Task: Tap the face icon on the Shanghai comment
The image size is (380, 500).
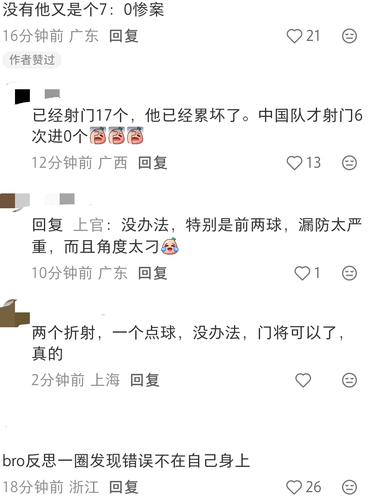Action: coord(349,380)
